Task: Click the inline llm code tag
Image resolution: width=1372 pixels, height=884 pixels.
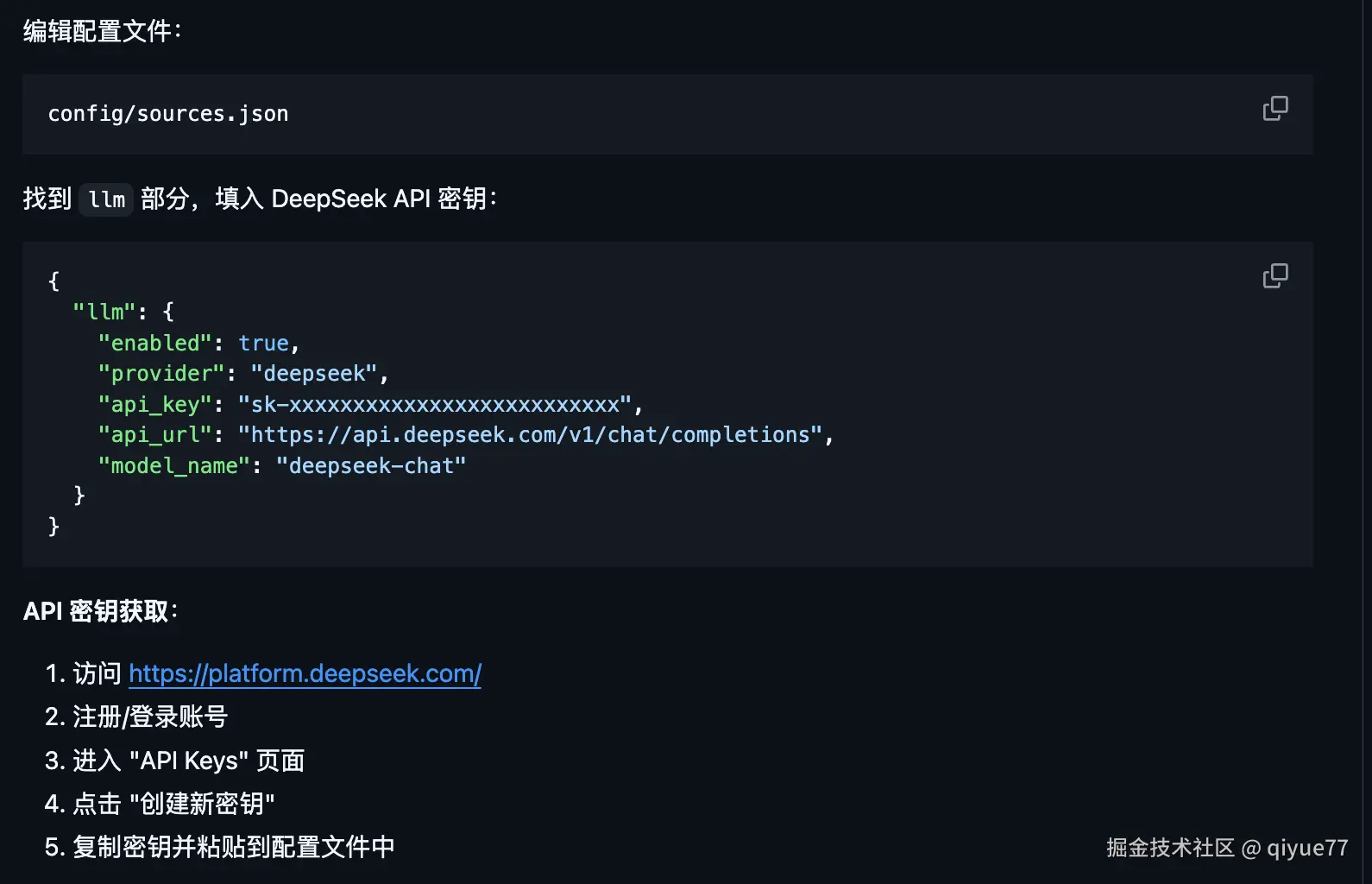Action: point(106,199)
